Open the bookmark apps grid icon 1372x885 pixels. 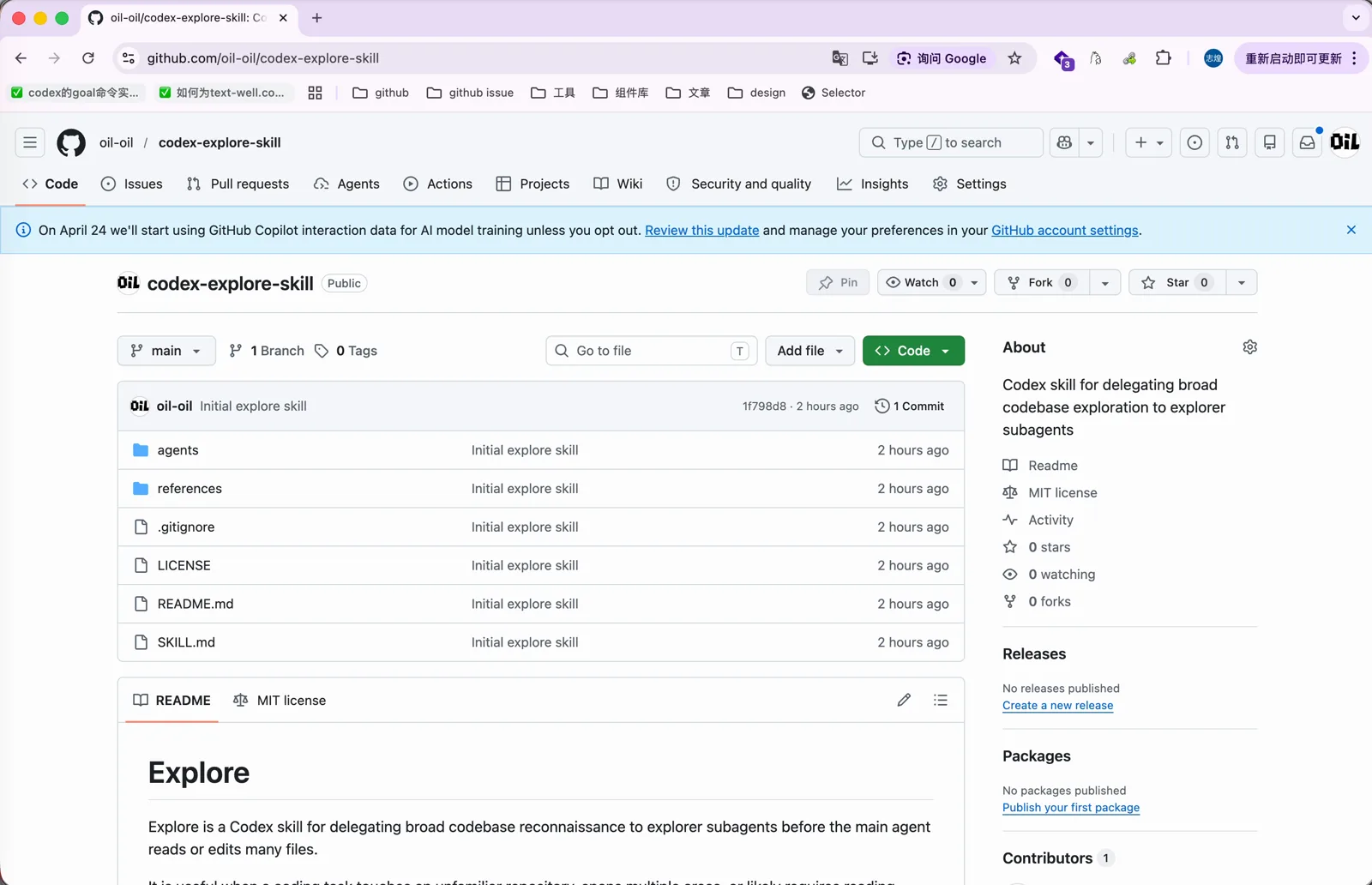[x=315, y=93]
